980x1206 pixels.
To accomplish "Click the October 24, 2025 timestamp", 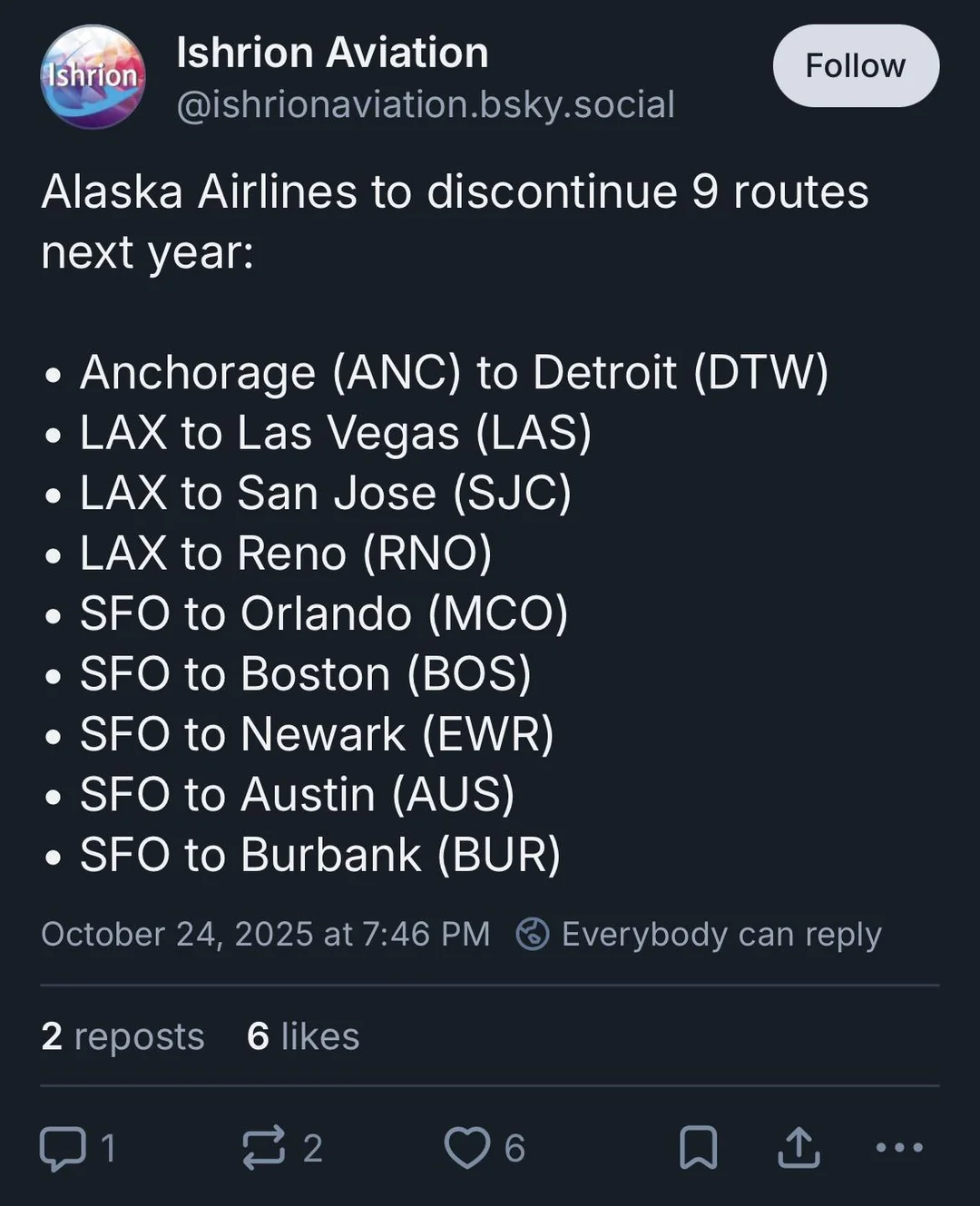I will pos(265,934).
